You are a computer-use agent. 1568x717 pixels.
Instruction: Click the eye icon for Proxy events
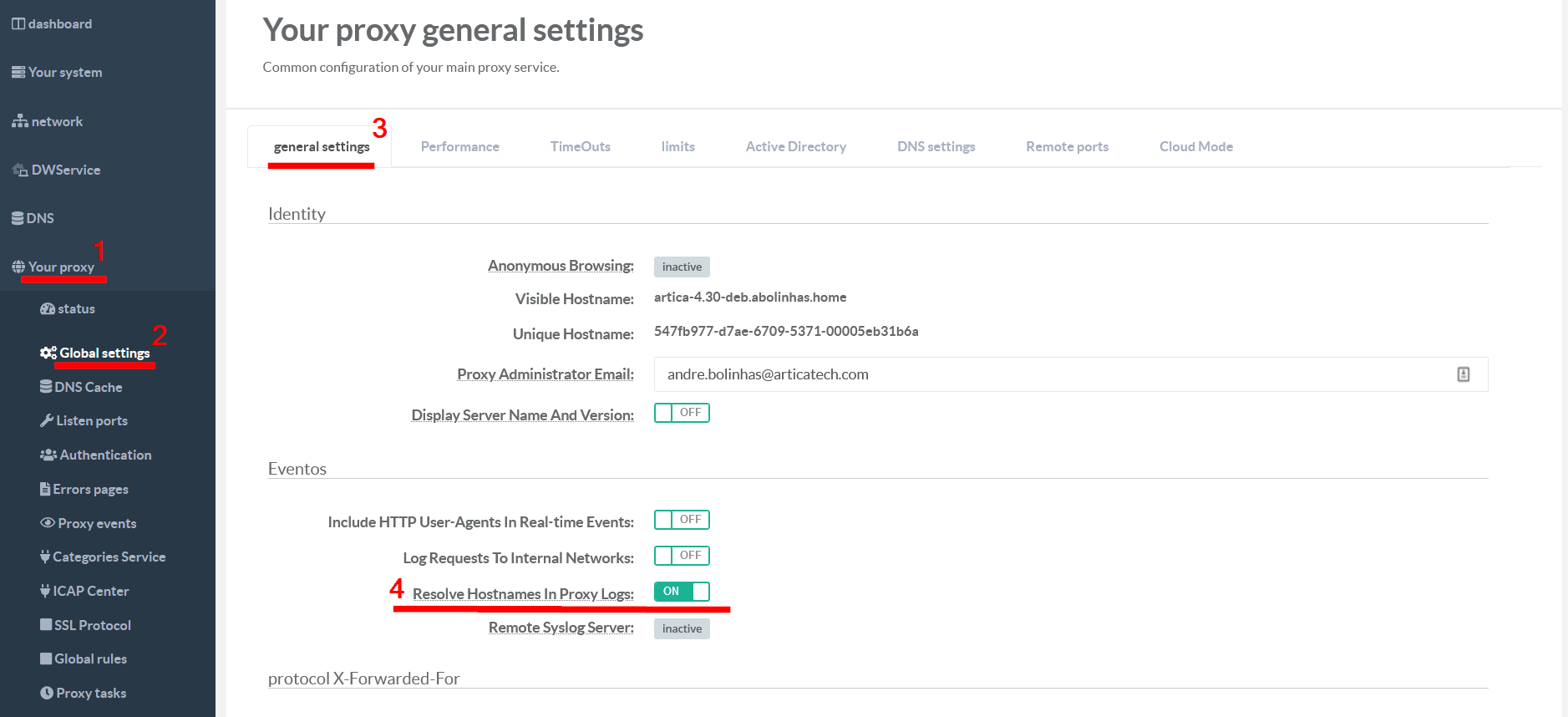coord(48,523)
